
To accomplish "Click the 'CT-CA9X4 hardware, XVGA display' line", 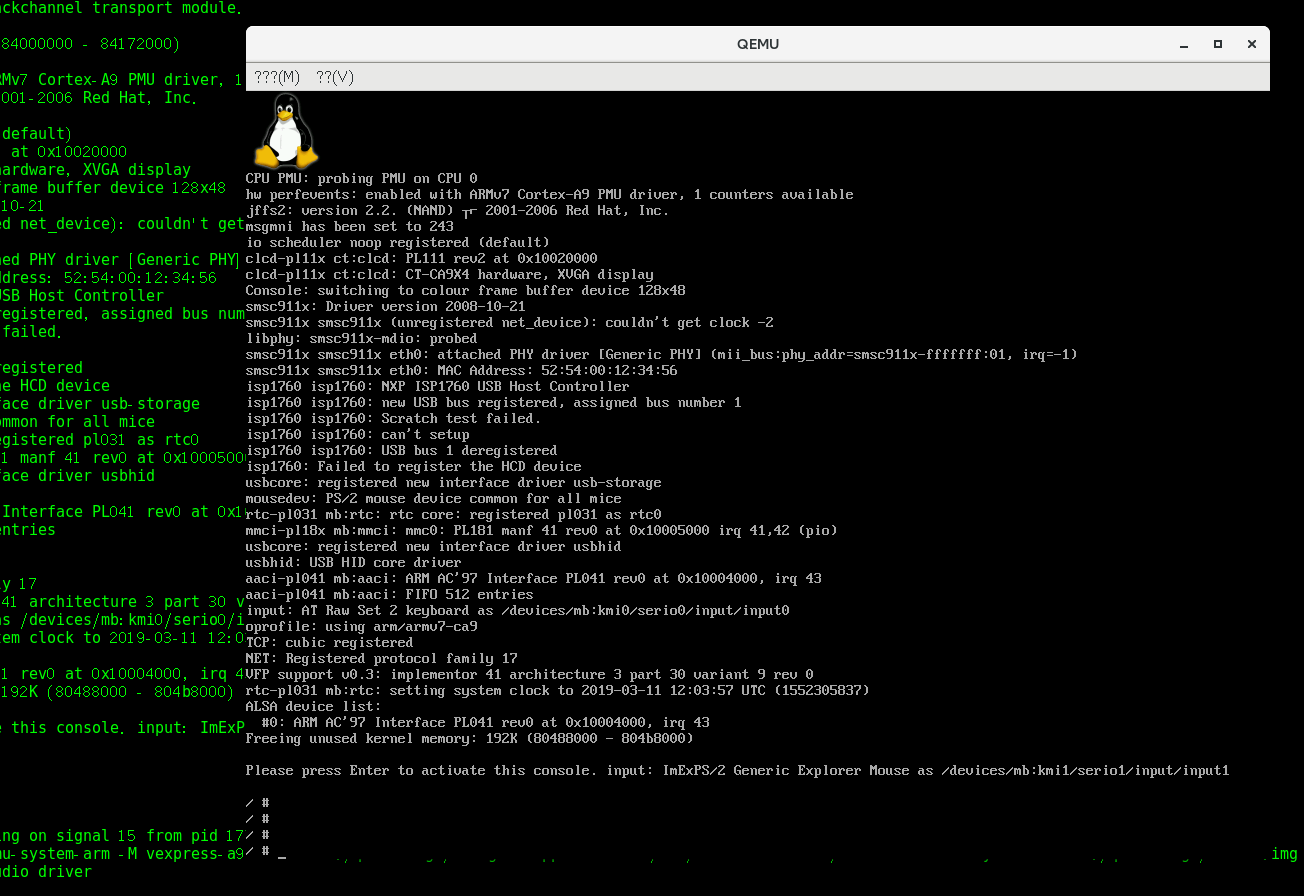I will [x=449, y=275].
